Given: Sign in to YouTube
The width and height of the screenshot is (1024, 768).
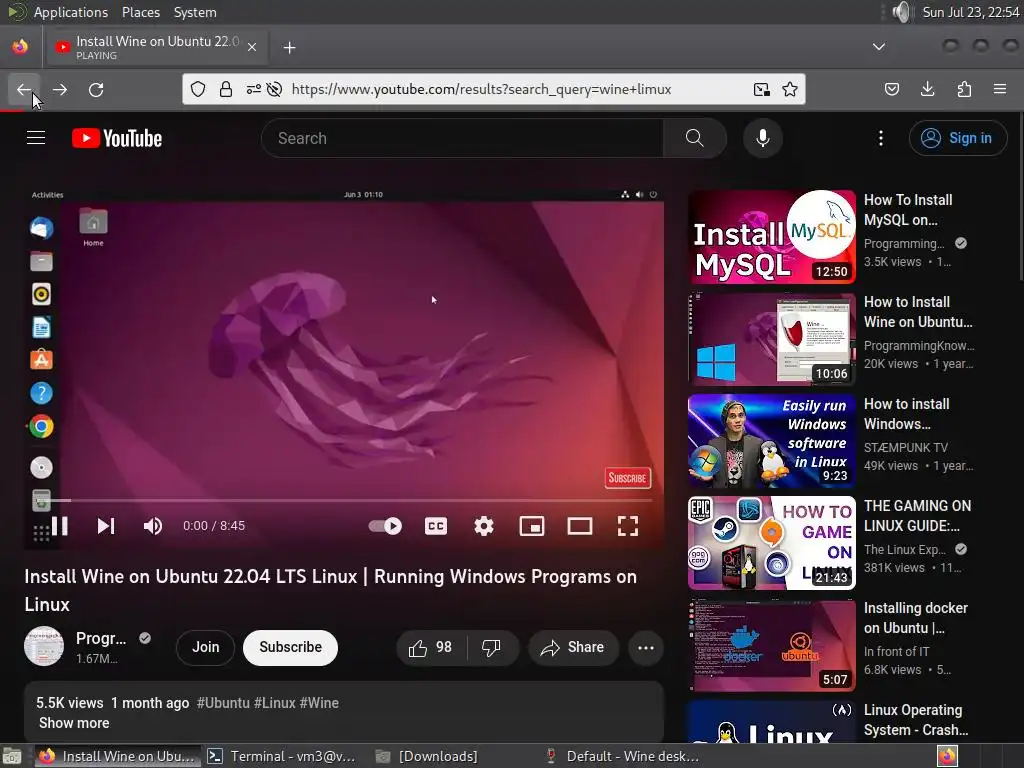Looking at the screenshot, I should tap(957, 138).
